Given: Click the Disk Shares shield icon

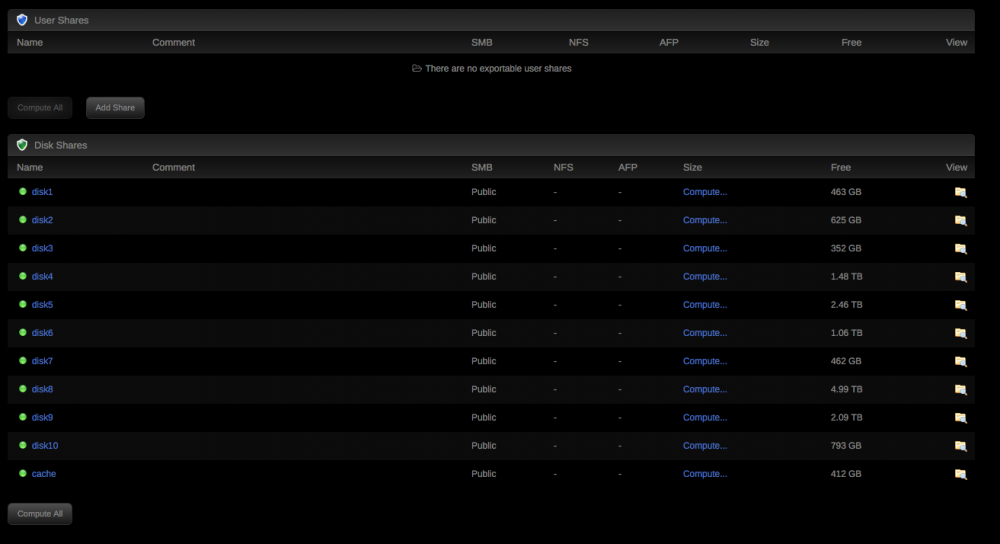Looking at the screenshot, I should click(22, 145).
